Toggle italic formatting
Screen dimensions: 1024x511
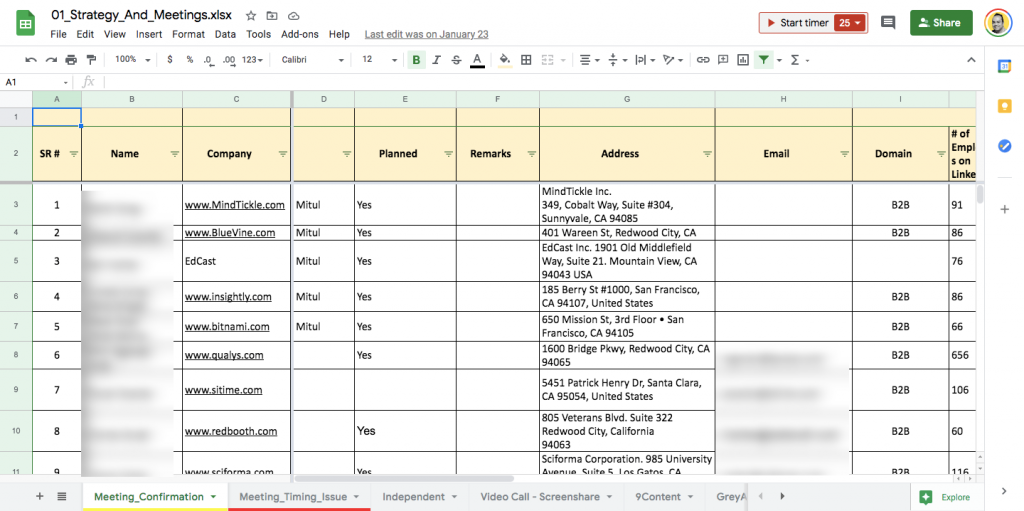click(x=436, y=59)
